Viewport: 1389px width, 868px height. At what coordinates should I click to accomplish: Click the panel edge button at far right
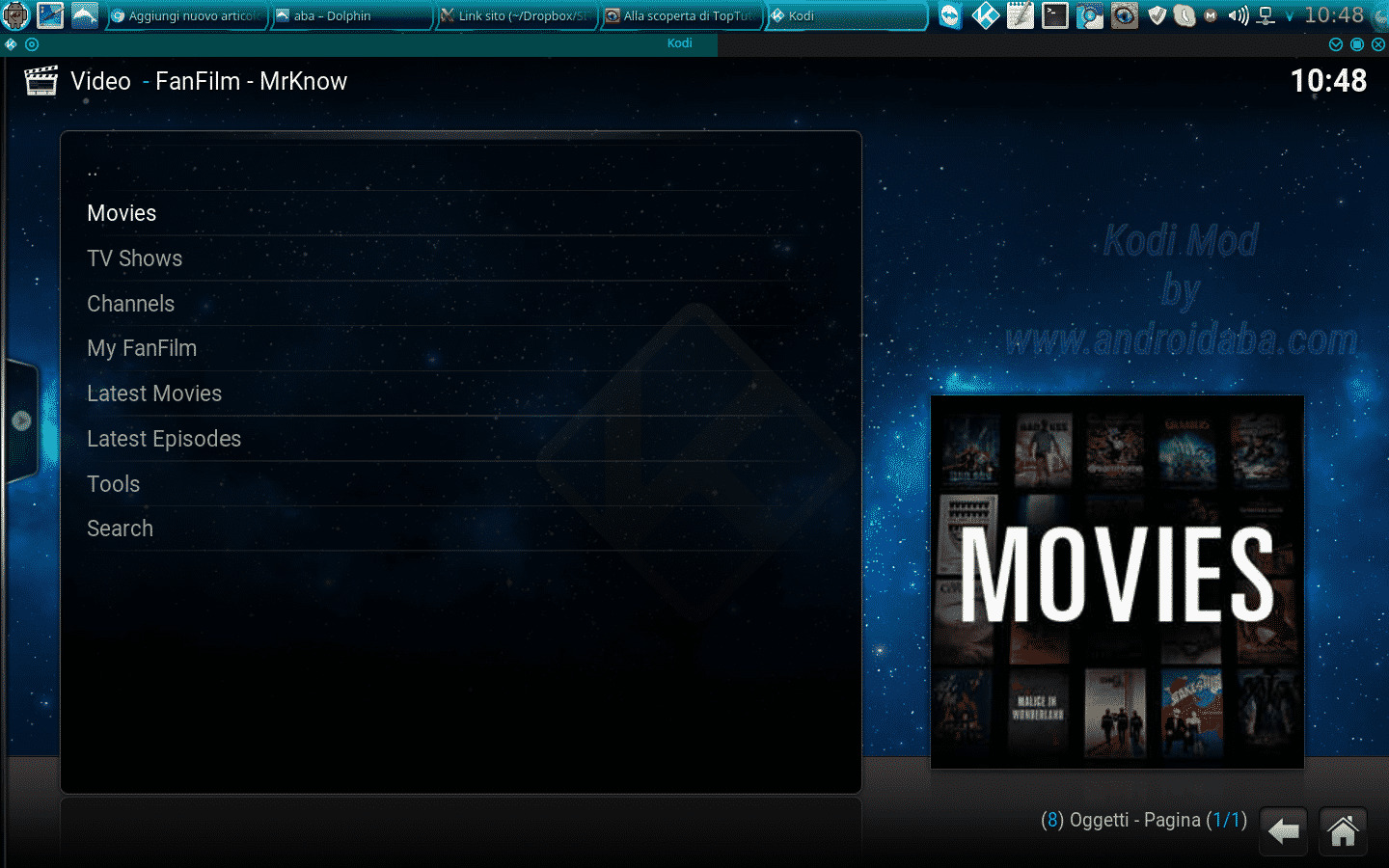point(1379,15)
